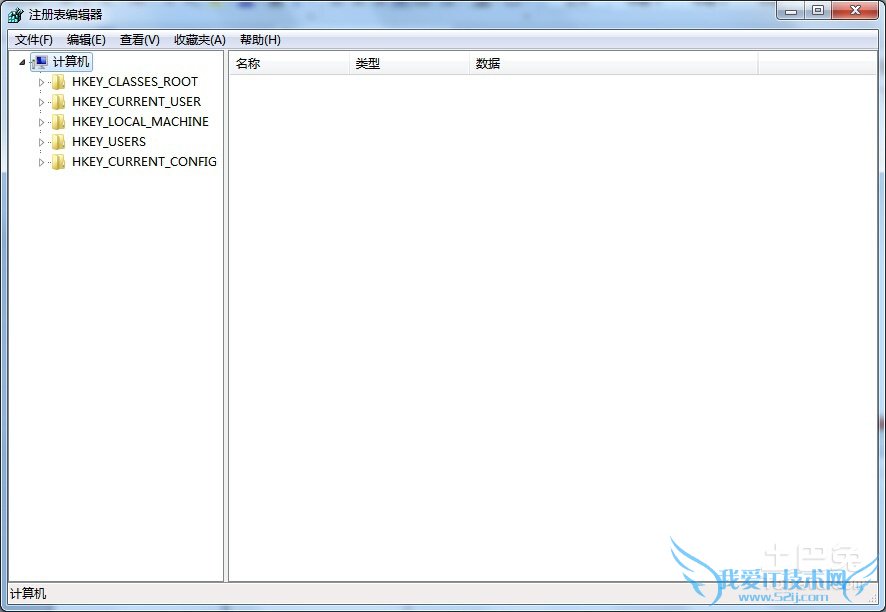Click the Registry Editor icon in title bar

pos(16,15)
